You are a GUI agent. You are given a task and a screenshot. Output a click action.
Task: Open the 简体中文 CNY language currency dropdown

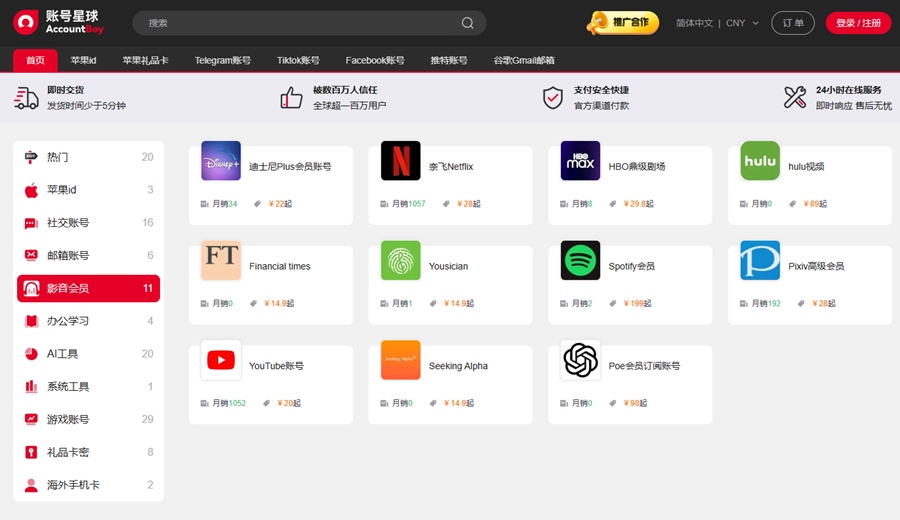[x=717, y=23]
